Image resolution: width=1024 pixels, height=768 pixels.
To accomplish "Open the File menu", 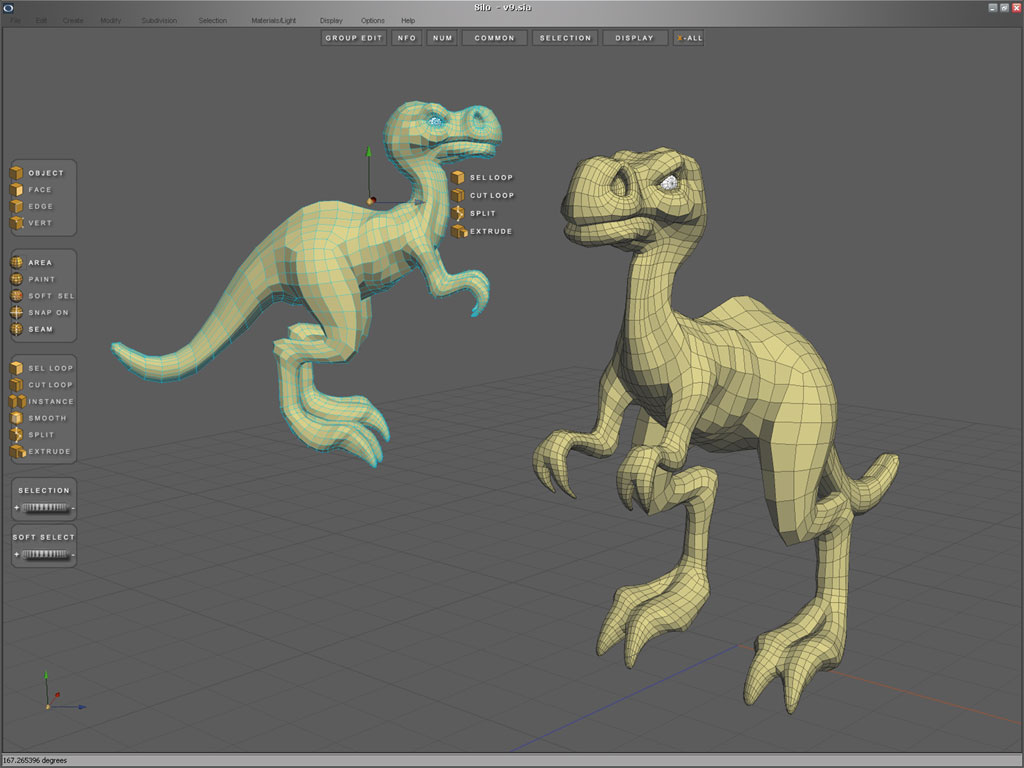I will point(15,21).
